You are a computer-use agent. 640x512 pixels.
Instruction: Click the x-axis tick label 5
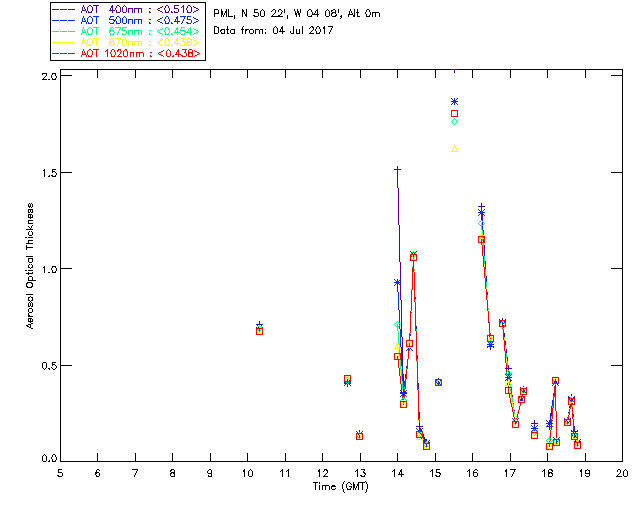tap(60, 472)
